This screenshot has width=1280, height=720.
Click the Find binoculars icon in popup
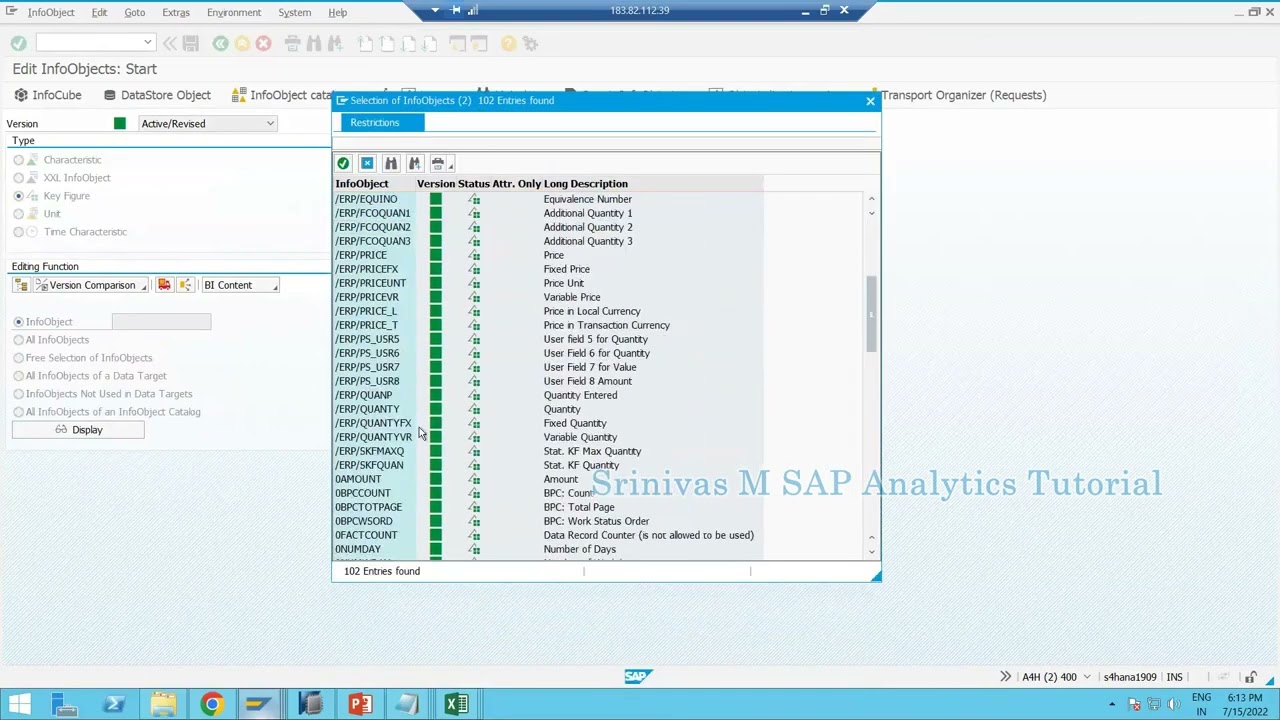pos(391,163)
